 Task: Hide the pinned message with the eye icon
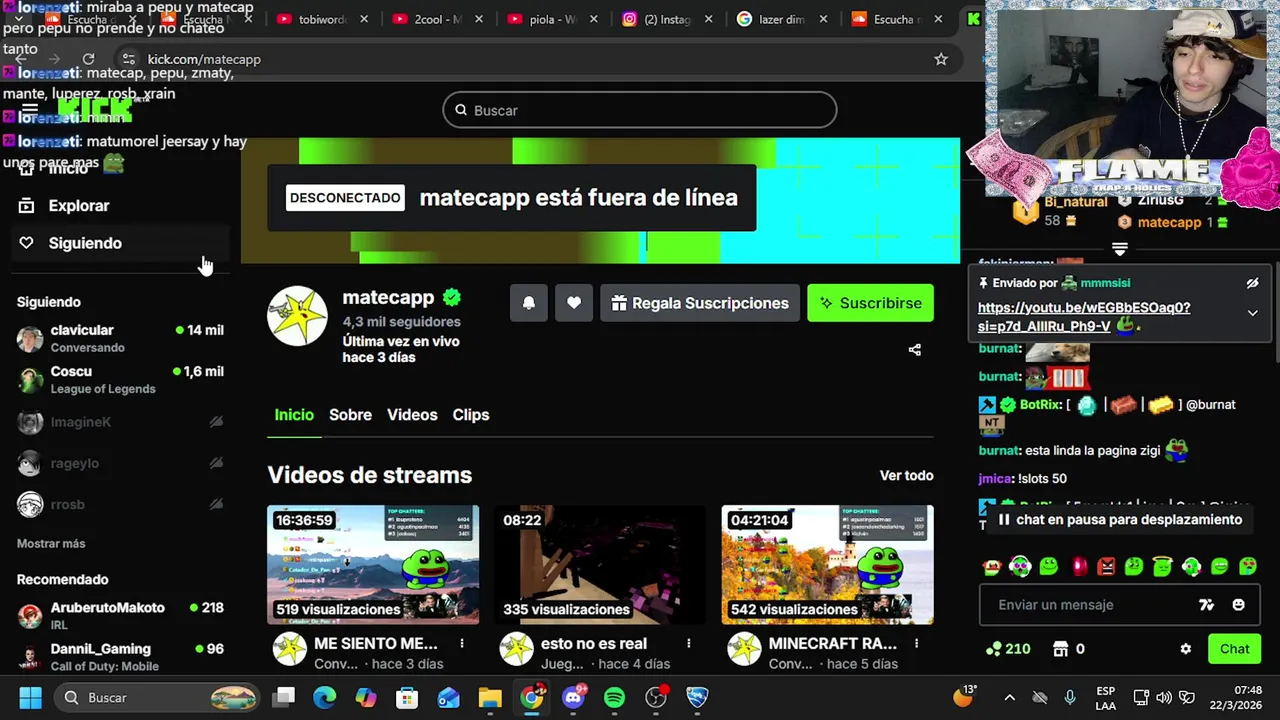1252,283
